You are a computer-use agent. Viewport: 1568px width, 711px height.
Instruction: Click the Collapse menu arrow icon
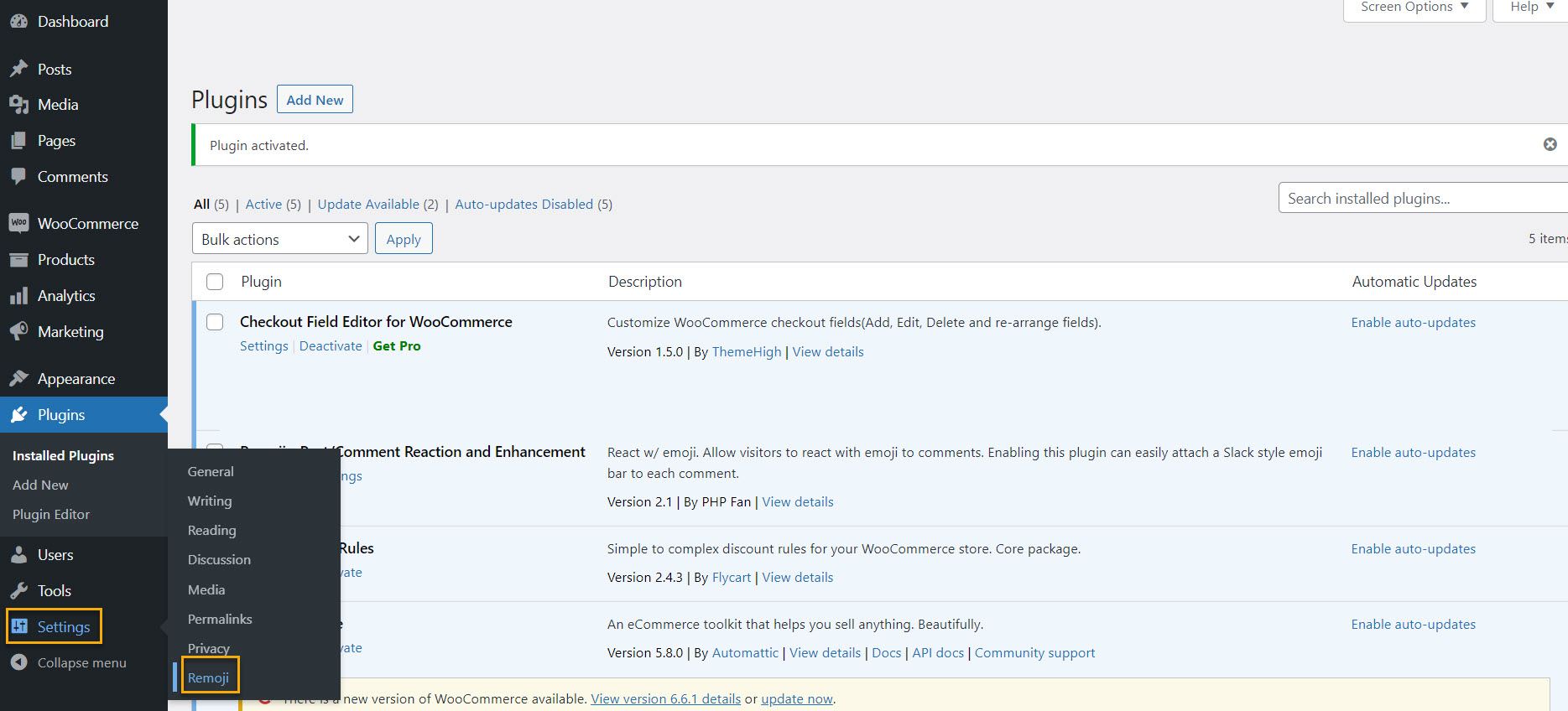click(18, 662)
